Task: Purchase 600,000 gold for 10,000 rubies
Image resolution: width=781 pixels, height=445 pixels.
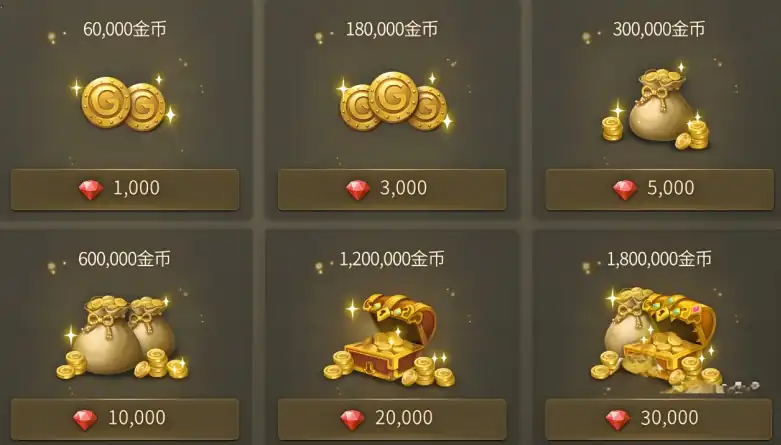Action: (125, 419)
